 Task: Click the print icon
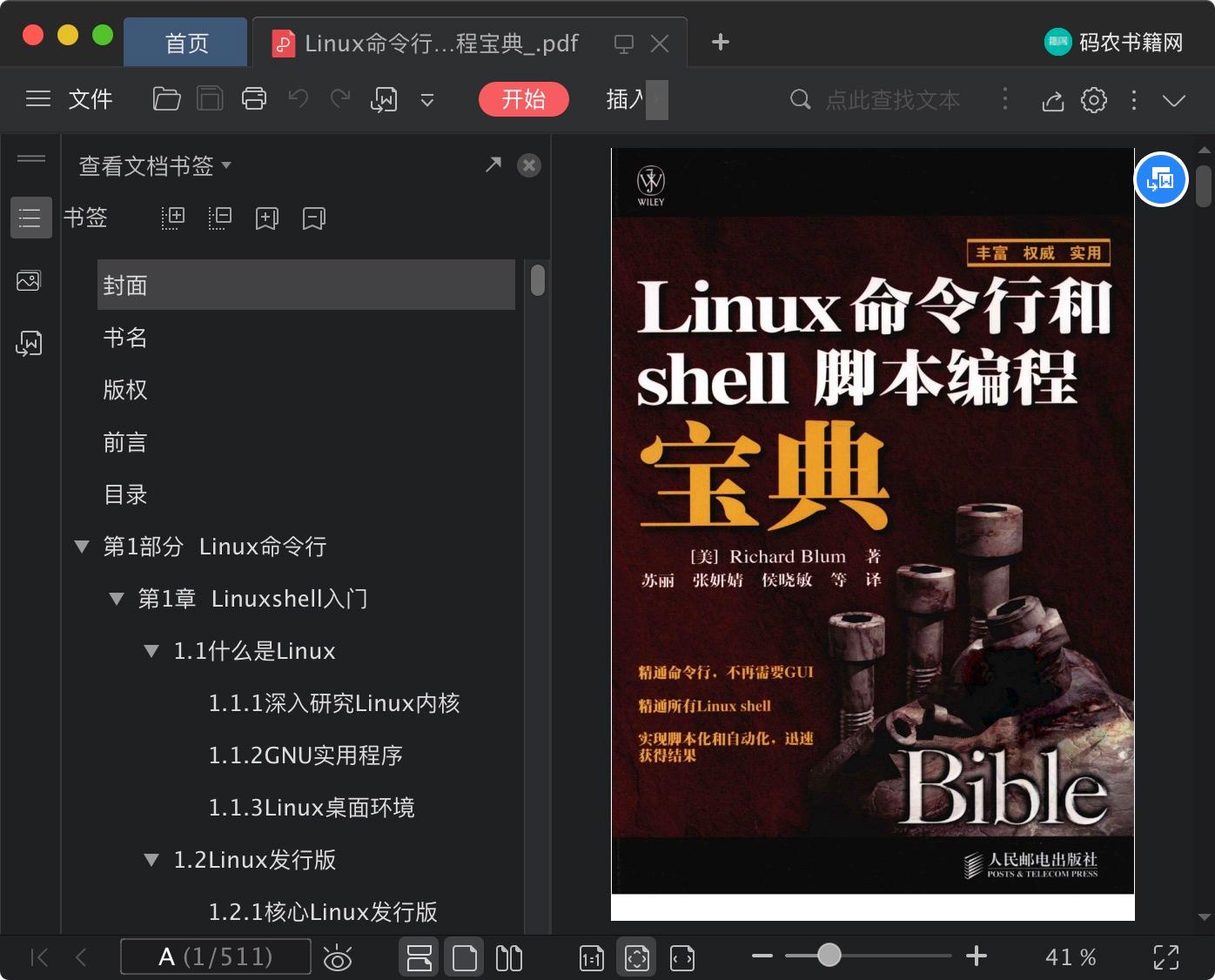pyautogui.click(x=254, y=99)
